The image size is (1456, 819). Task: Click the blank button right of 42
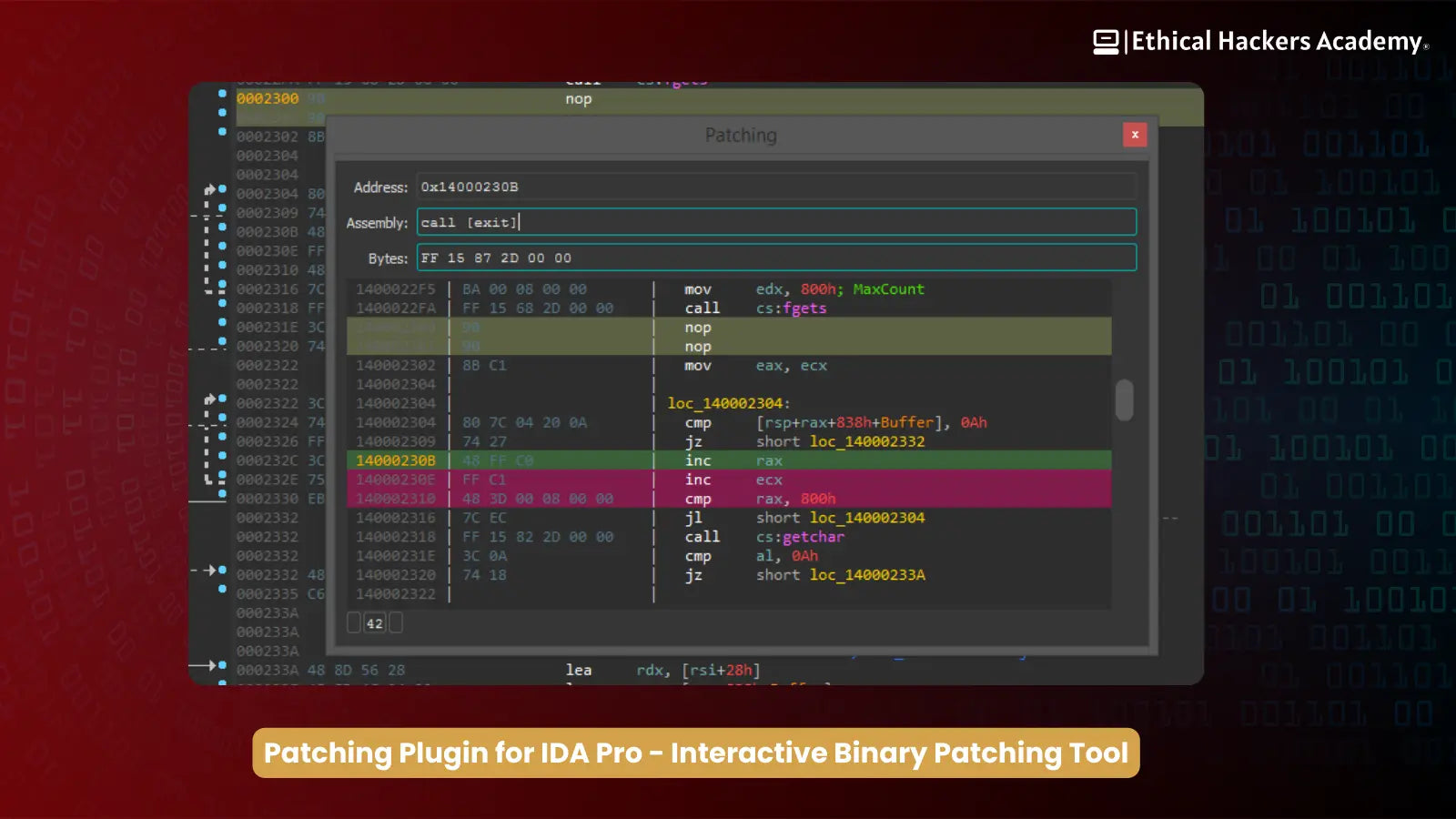click(x=396, y=623)
